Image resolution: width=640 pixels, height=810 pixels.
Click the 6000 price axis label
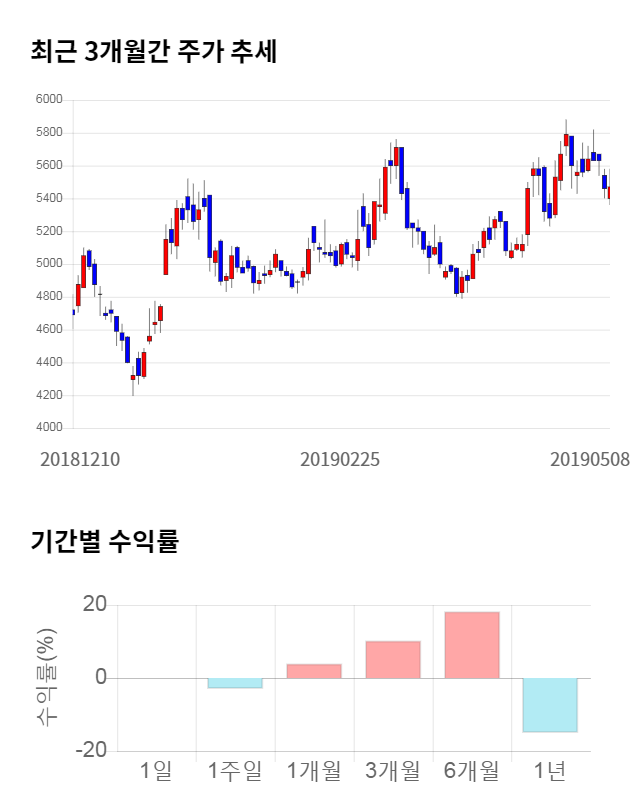(x=48, y=100)
